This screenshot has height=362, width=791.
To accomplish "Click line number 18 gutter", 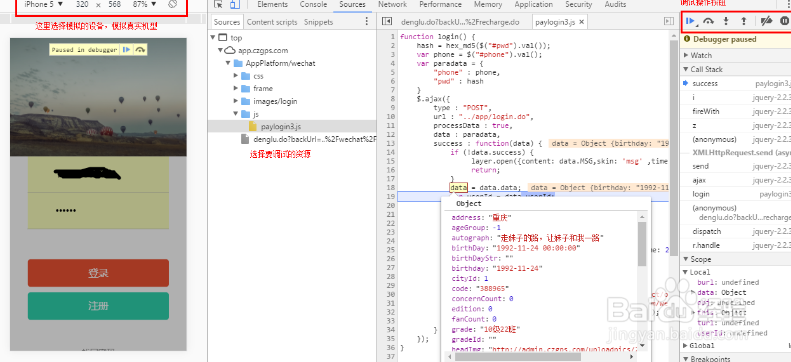I will (390, 188).
